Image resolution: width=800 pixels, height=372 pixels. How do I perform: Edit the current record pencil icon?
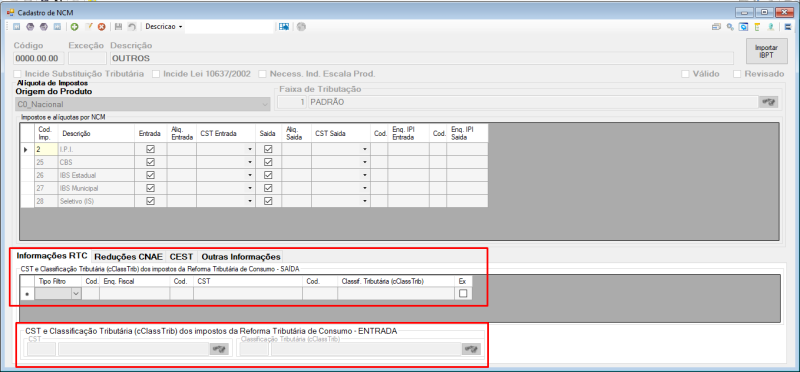[88, 27]
